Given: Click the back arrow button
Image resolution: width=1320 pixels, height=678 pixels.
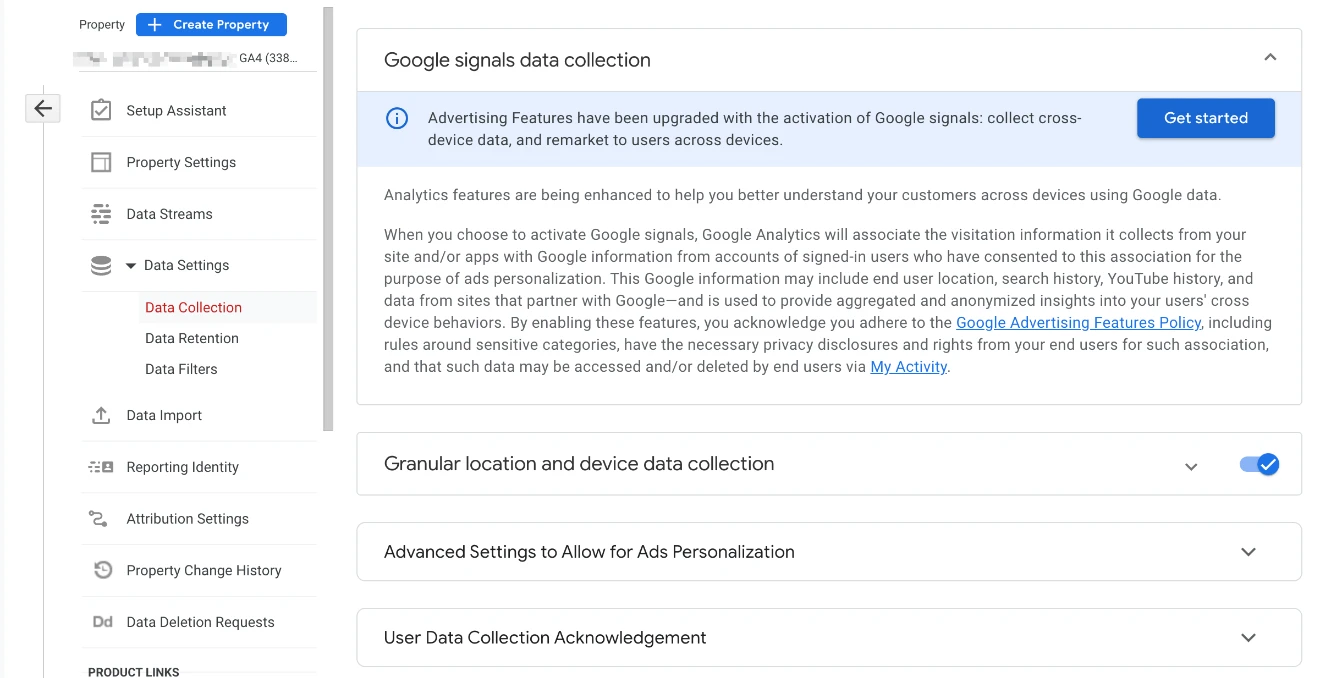Looking at the screenshot, I should click(x=42, y=108).
